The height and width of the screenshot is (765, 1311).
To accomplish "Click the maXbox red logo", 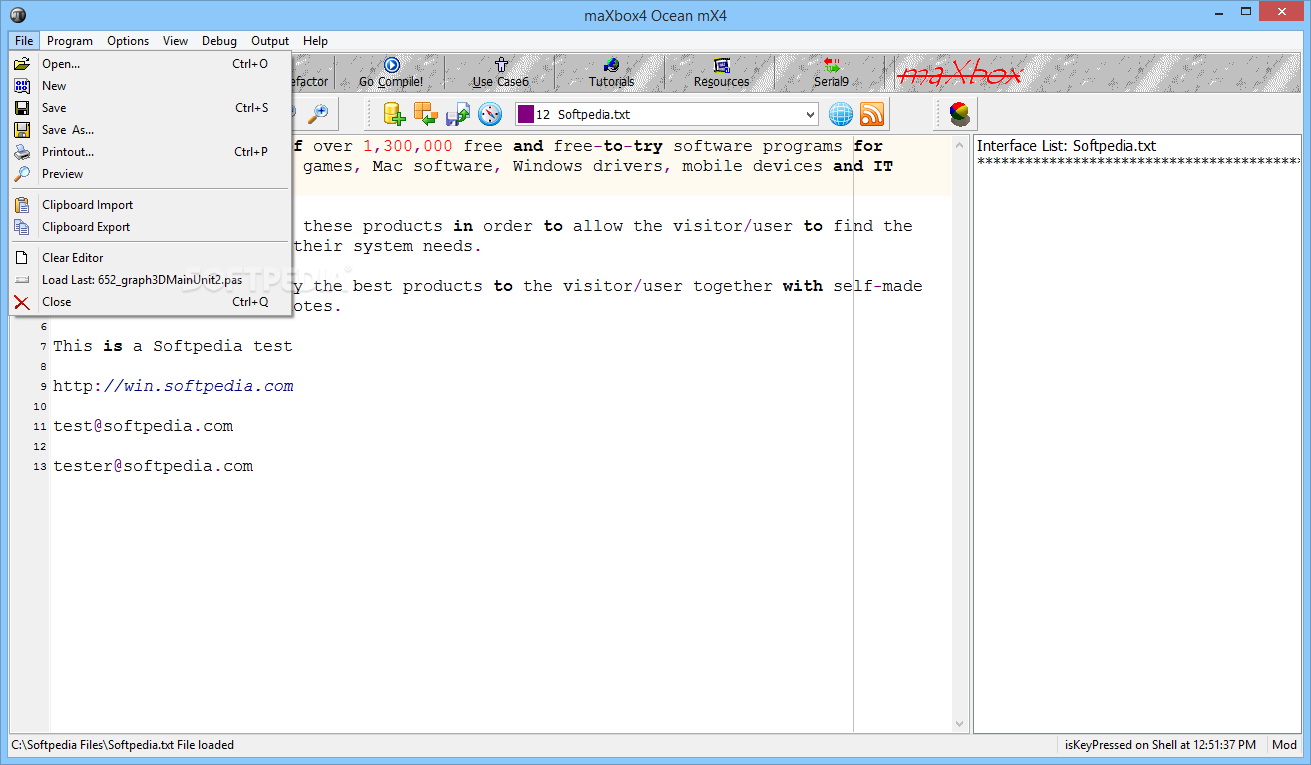I will [x=960, y=74].
